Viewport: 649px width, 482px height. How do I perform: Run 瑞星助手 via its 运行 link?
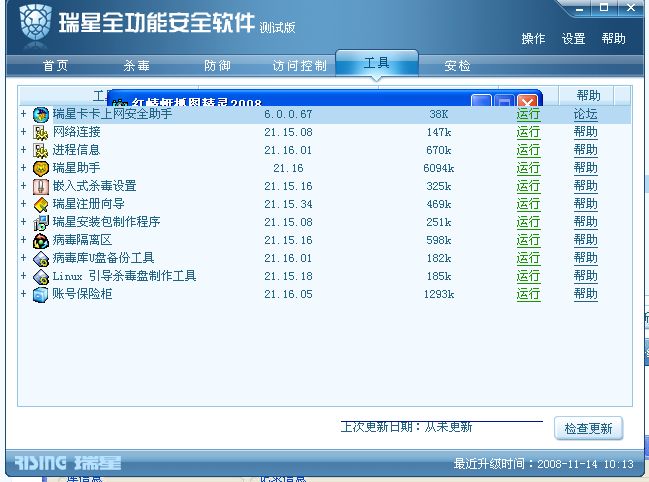(x=528, y=168)
